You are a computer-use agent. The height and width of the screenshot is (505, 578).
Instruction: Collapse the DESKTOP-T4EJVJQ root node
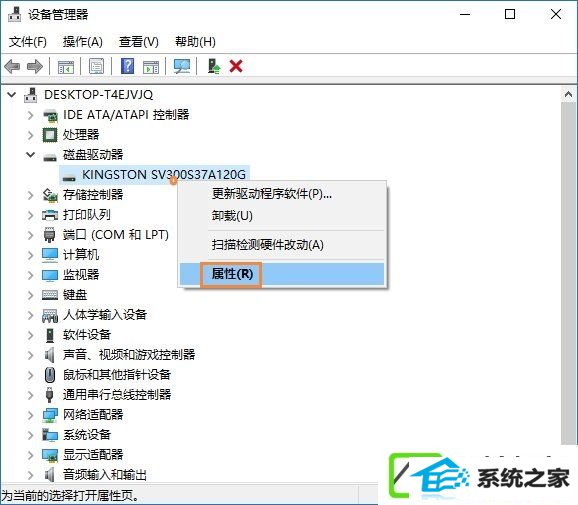(x=12, y=95)
